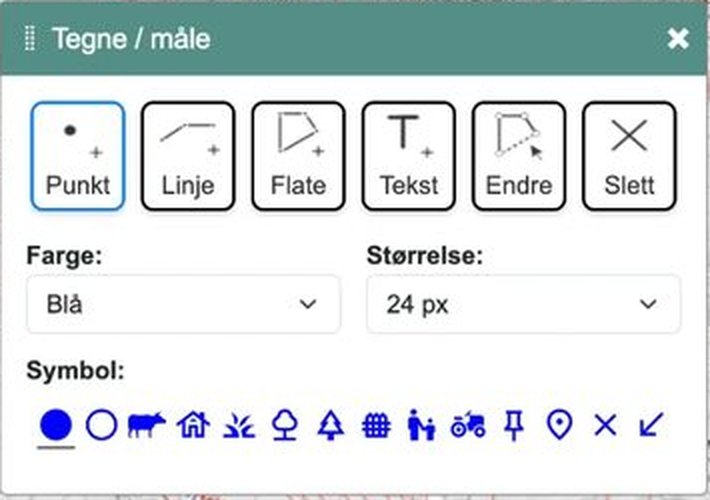The image size is (710, 500).
Task: Choose the hollow circle symbol
Action: (101, 425)
